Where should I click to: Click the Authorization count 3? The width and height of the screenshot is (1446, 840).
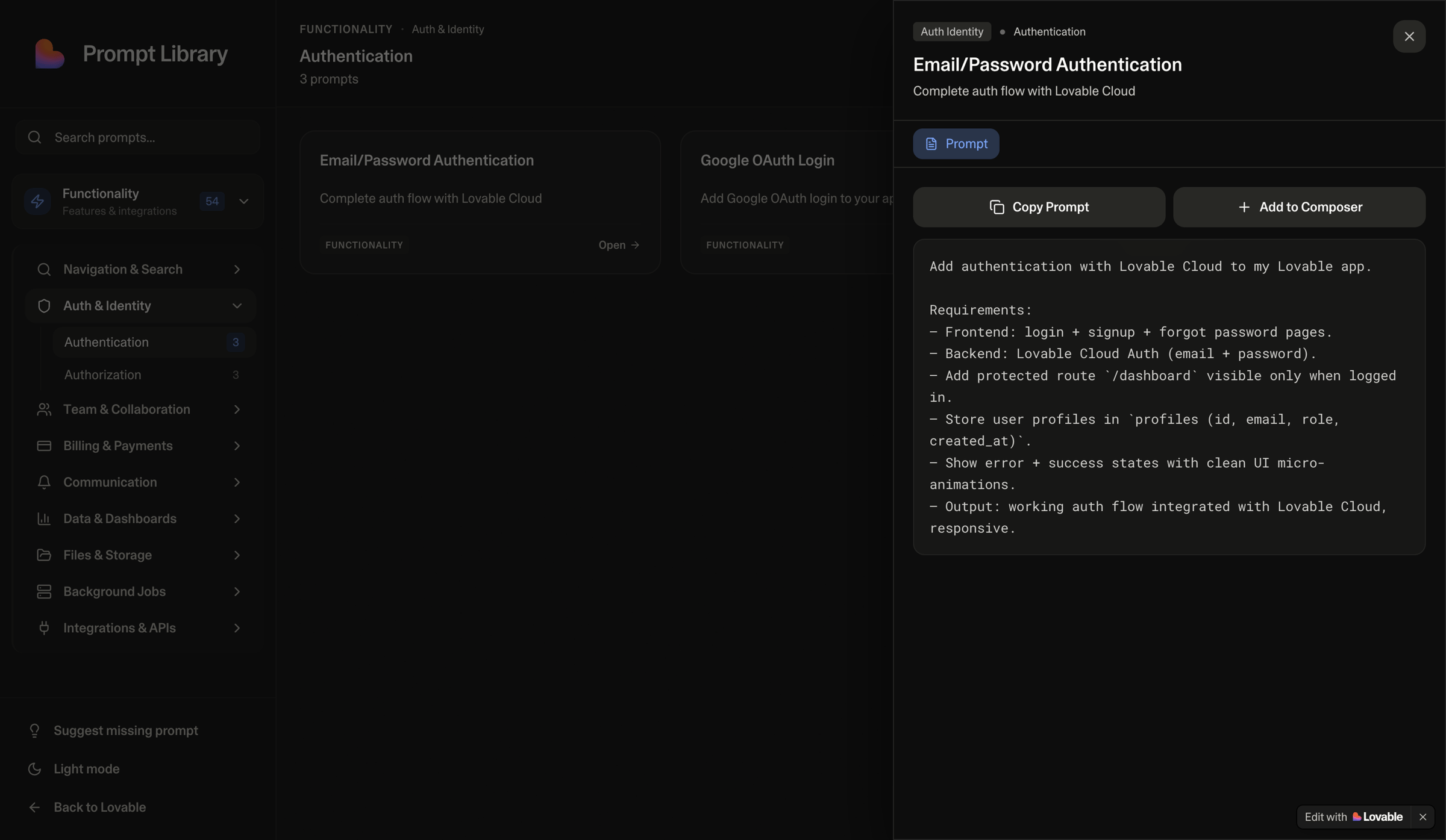[x=236, y=375]
